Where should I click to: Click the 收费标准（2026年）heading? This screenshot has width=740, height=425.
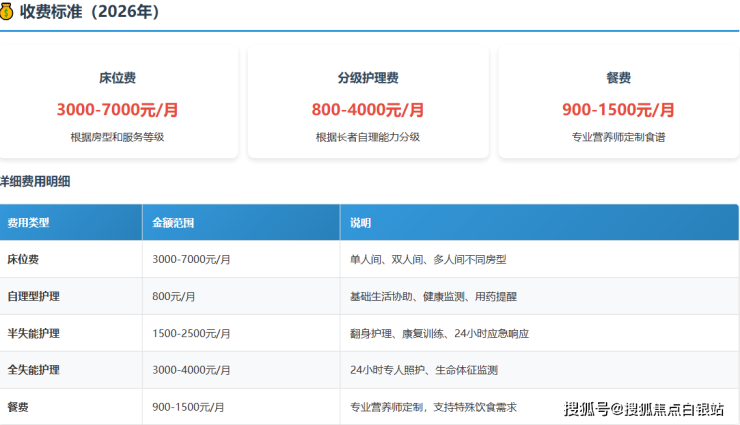[x=88, y=12]
